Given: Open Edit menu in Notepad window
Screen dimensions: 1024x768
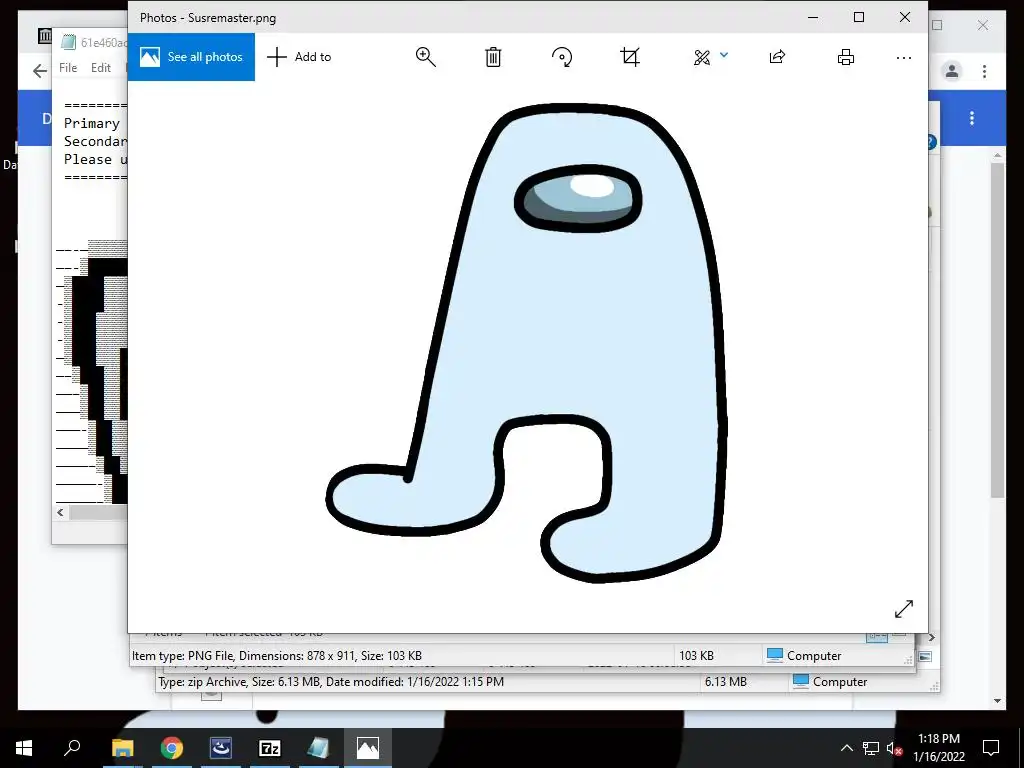Looking at the screenshot, I should [x=101, y=67].
